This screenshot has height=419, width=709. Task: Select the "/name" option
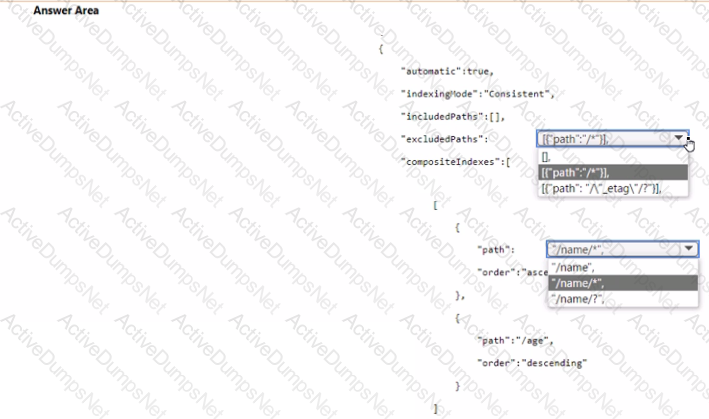coord(623,267)
